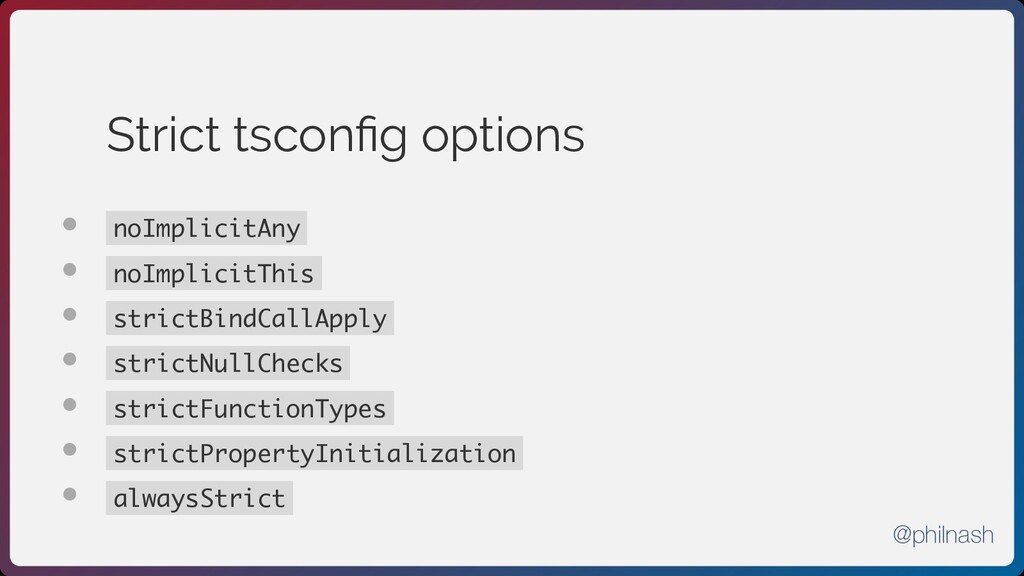Click the strictBindCallApply code label
This screenshot has height=576, width=1024.
click(x=249, y=319)
